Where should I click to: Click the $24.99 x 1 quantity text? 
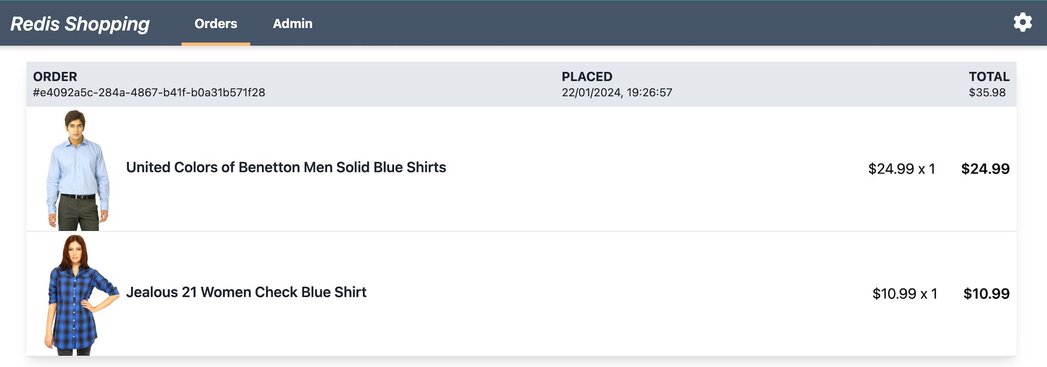point(901,169)
